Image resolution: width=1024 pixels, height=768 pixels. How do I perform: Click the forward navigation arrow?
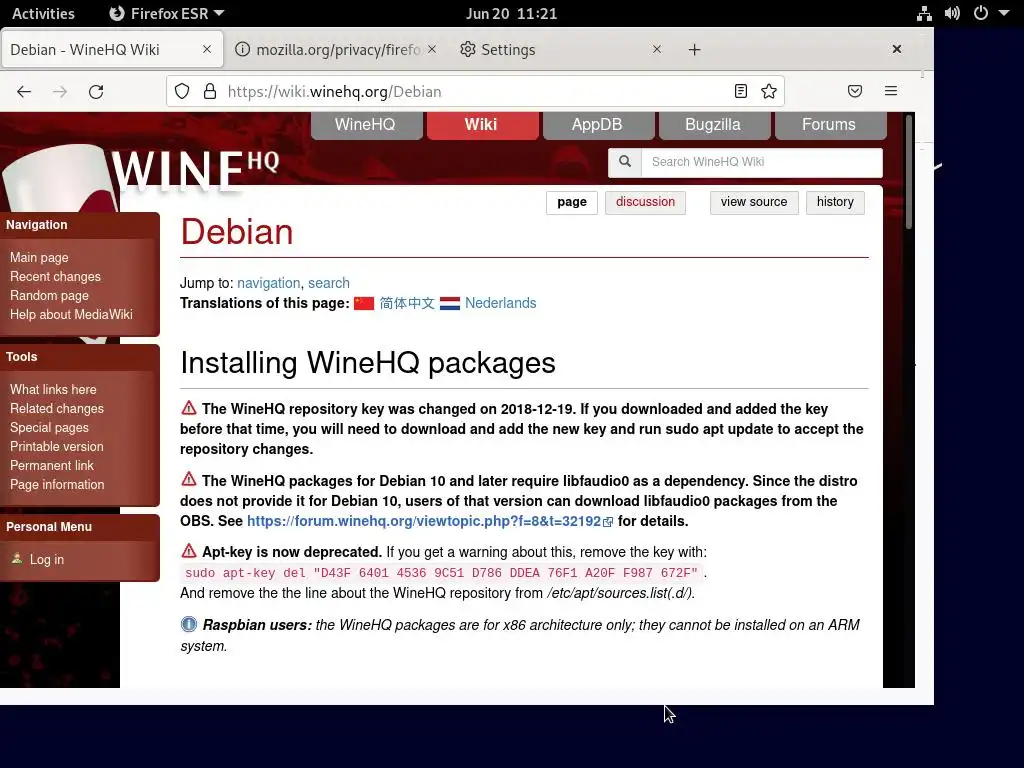tap(59, 92)
